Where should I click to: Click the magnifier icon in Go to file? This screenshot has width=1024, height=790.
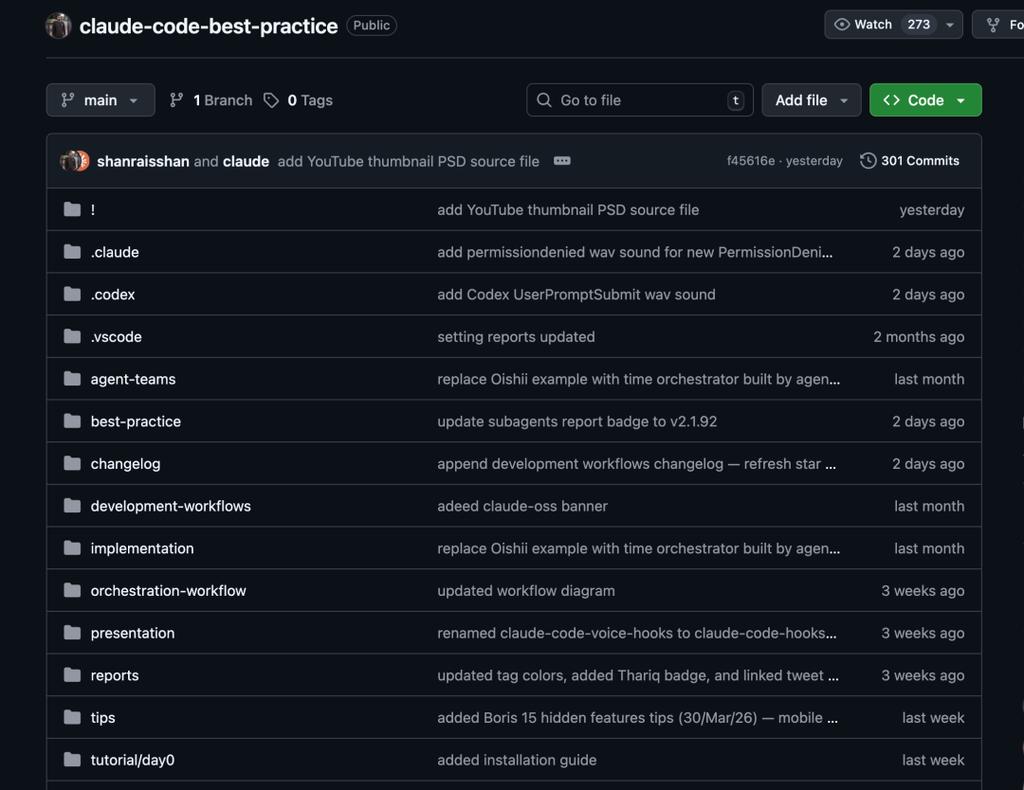pos(544,100)
